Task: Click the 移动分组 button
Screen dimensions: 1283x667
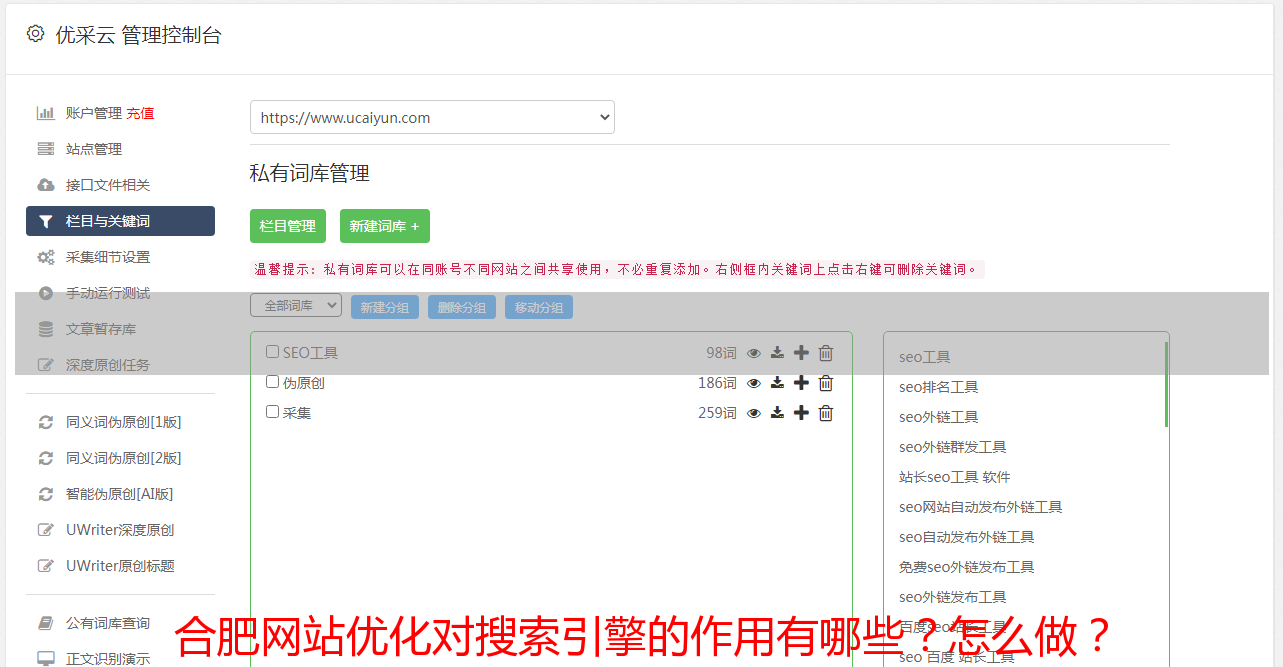Action: coord(539,307)
